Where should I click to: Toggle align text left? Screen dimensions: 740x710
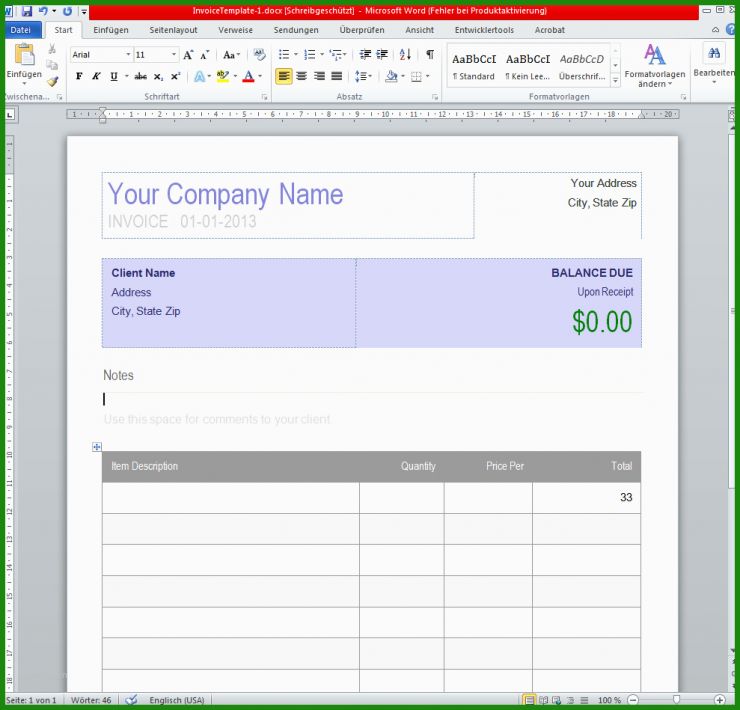[x=284, y=76]
